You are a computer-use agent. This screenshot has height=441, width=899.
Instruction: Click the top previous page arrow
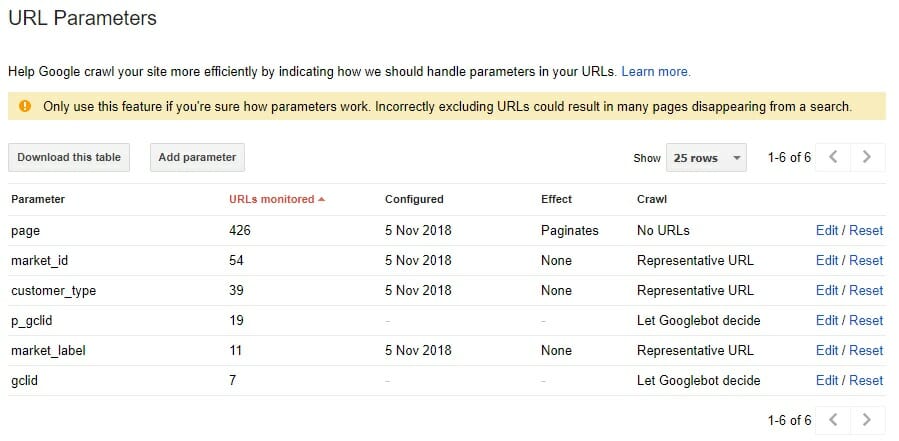click(x=834, y=157)
